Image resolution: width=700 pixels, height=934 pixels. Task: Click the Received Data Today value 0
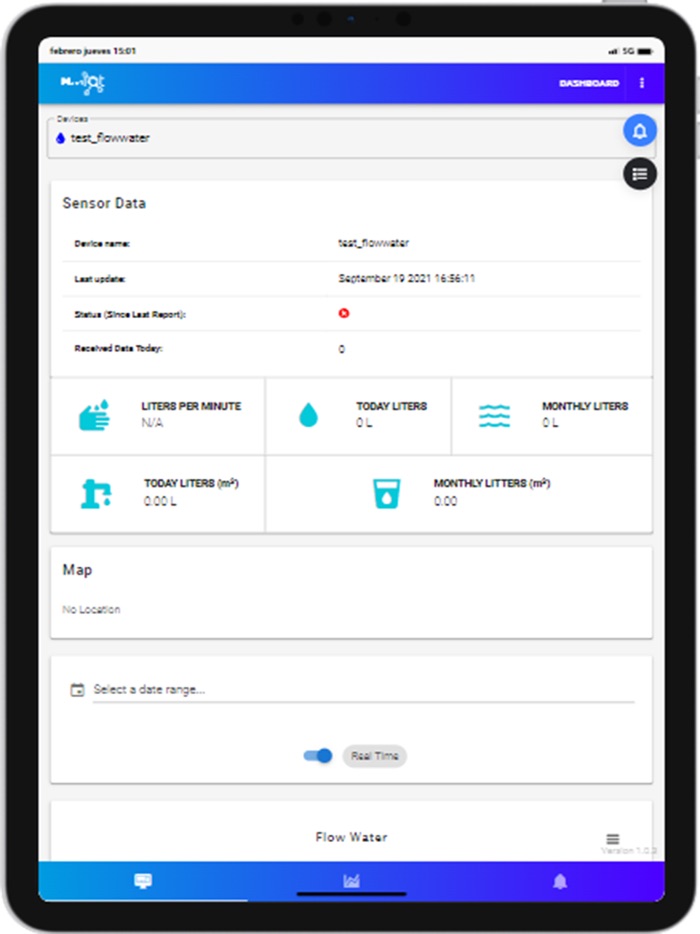pos(341,349)
